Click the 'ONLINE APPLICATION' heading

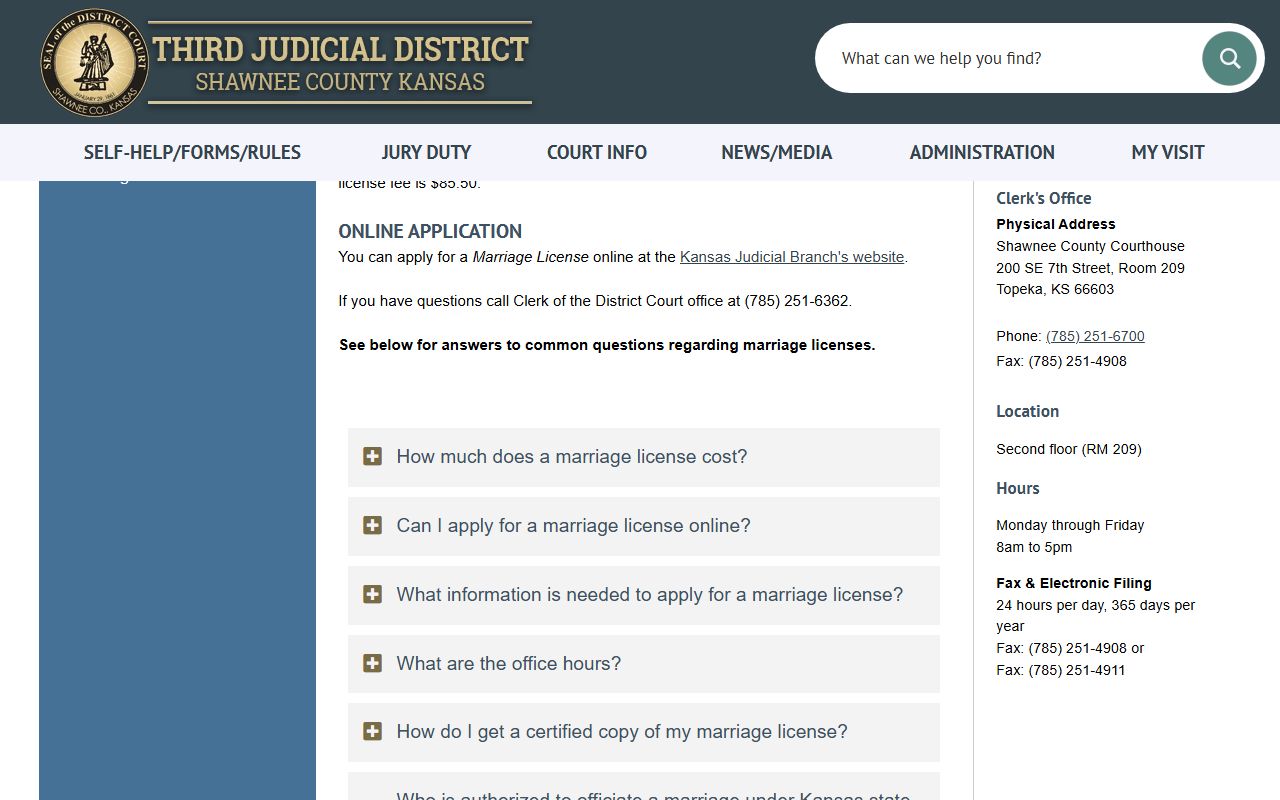pyautogui.click(x=430, y=231)
